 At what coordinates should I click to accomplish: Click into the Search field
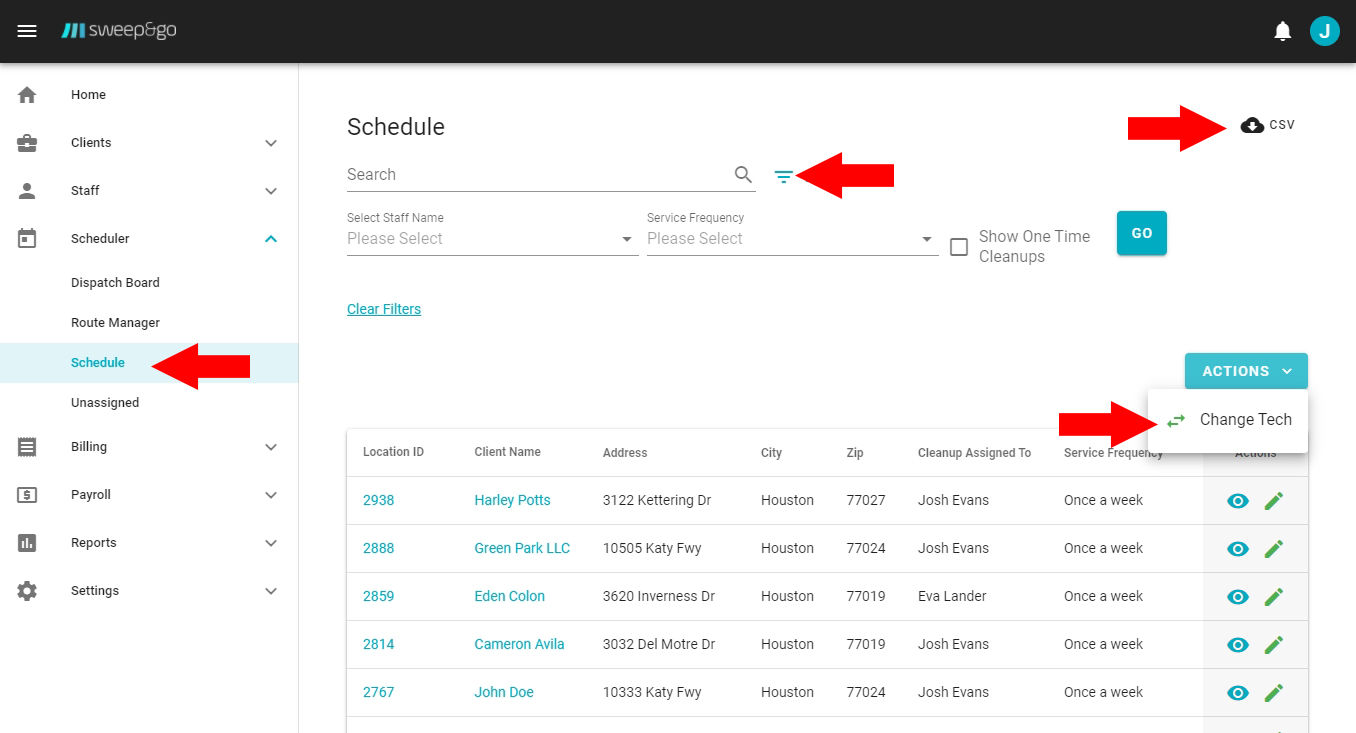(535, 175)
